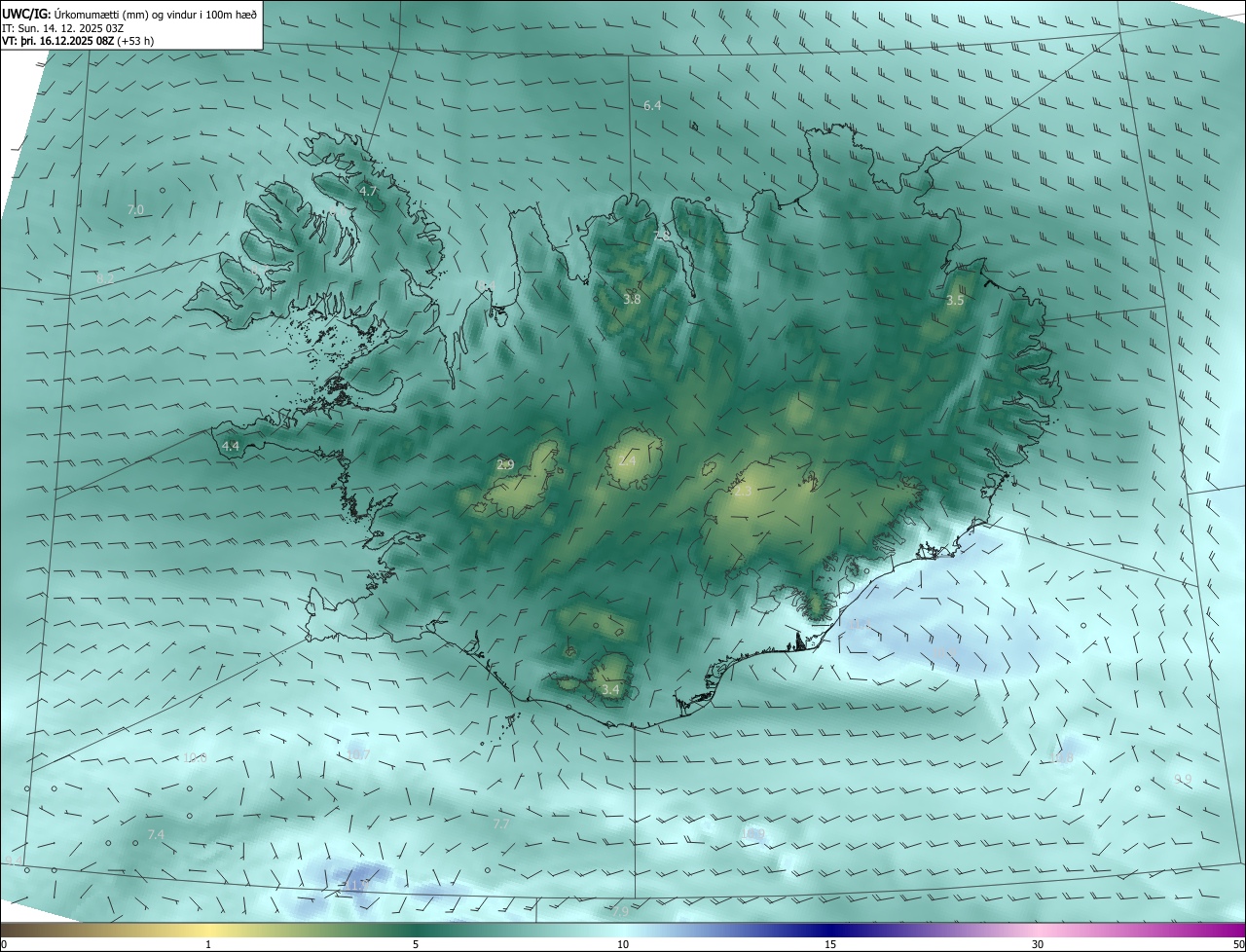Click the 2.4 value label on Hofsjökull glacier

click(627, 461)
